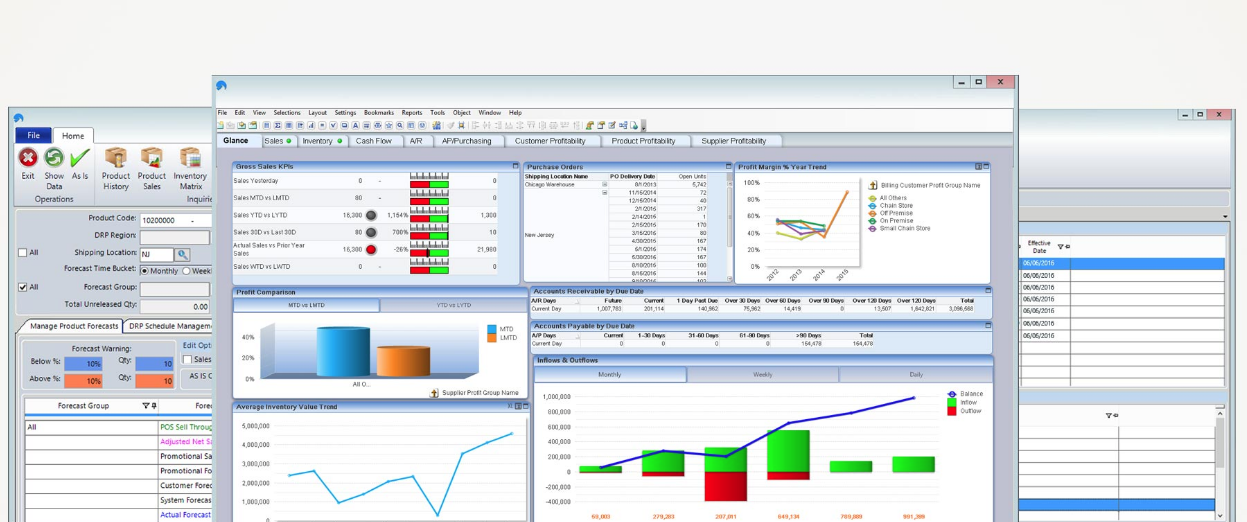Open the File menu in the dashboard window

click(223, 113)
